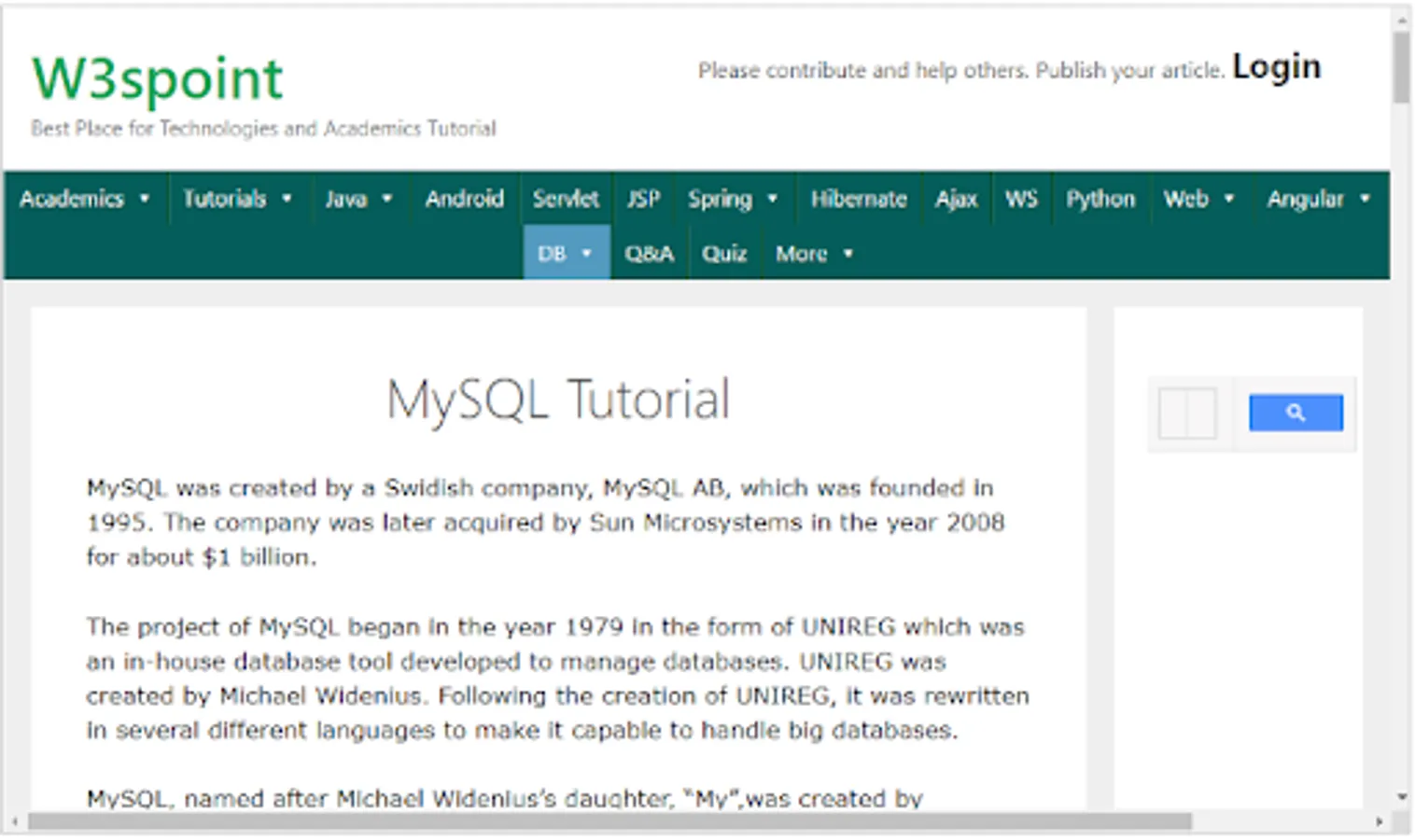Go to the Servlet menu item

(566, 199)
